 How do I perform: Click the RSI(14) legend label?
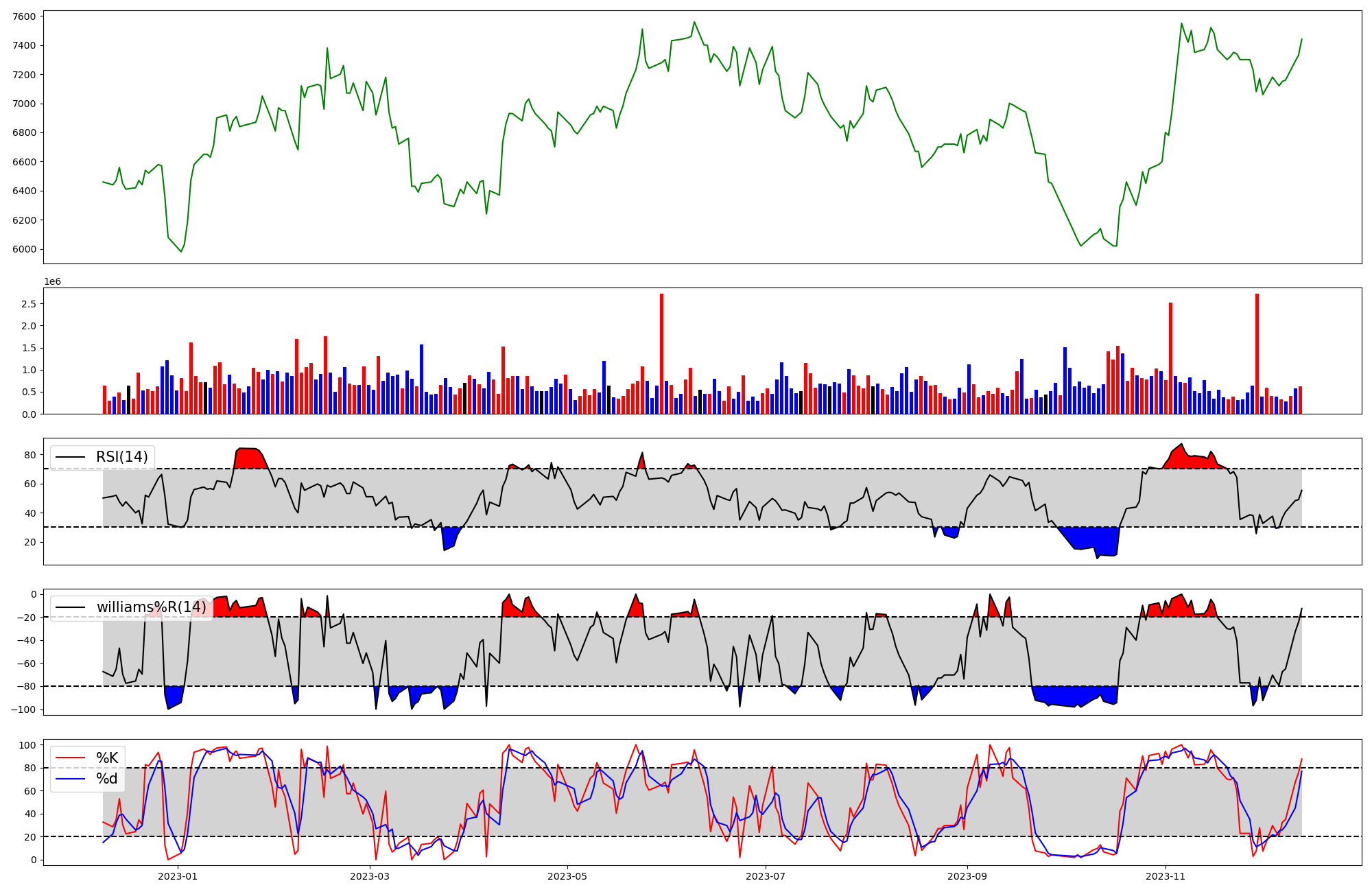(122, 457)
